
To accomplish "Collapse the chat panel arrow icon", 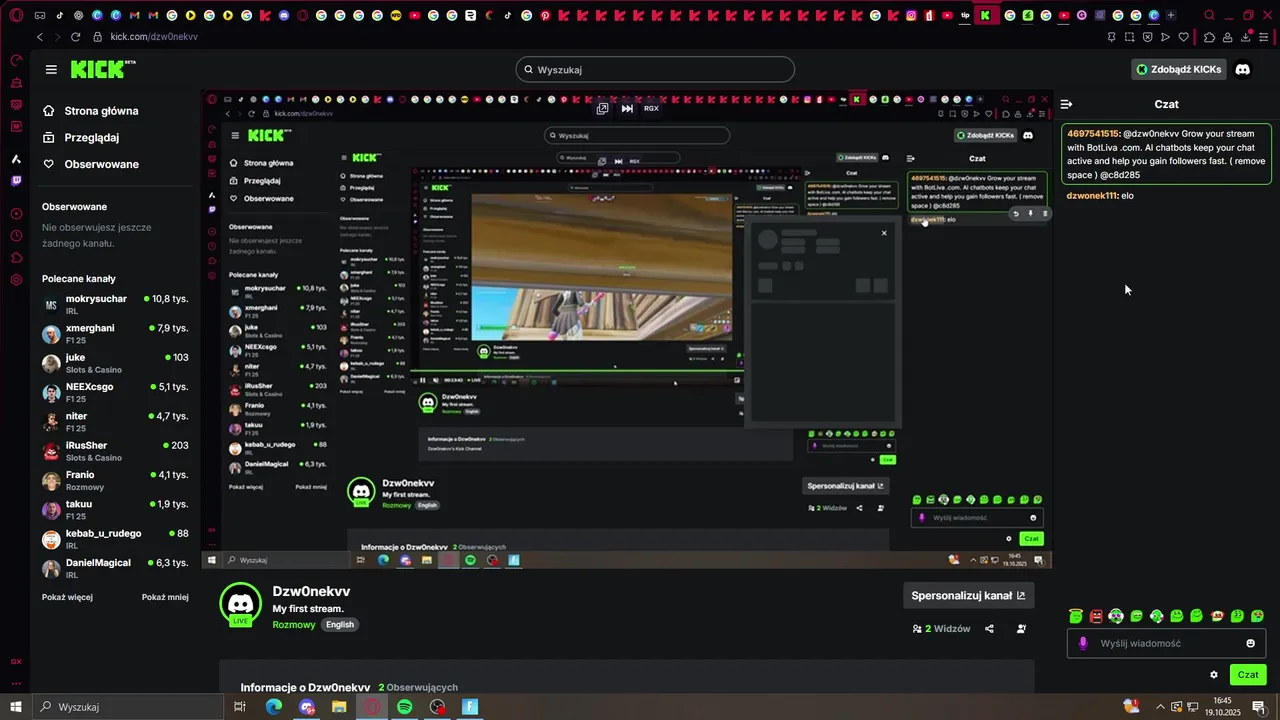I will click(x=1067, y=104).
